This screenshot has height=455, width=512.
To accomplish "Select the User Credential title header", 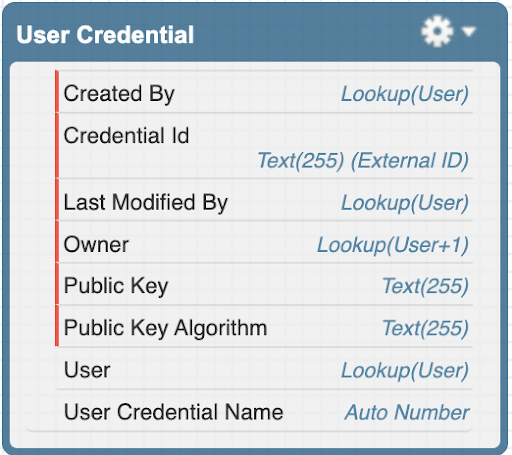I will coord(105,35).
